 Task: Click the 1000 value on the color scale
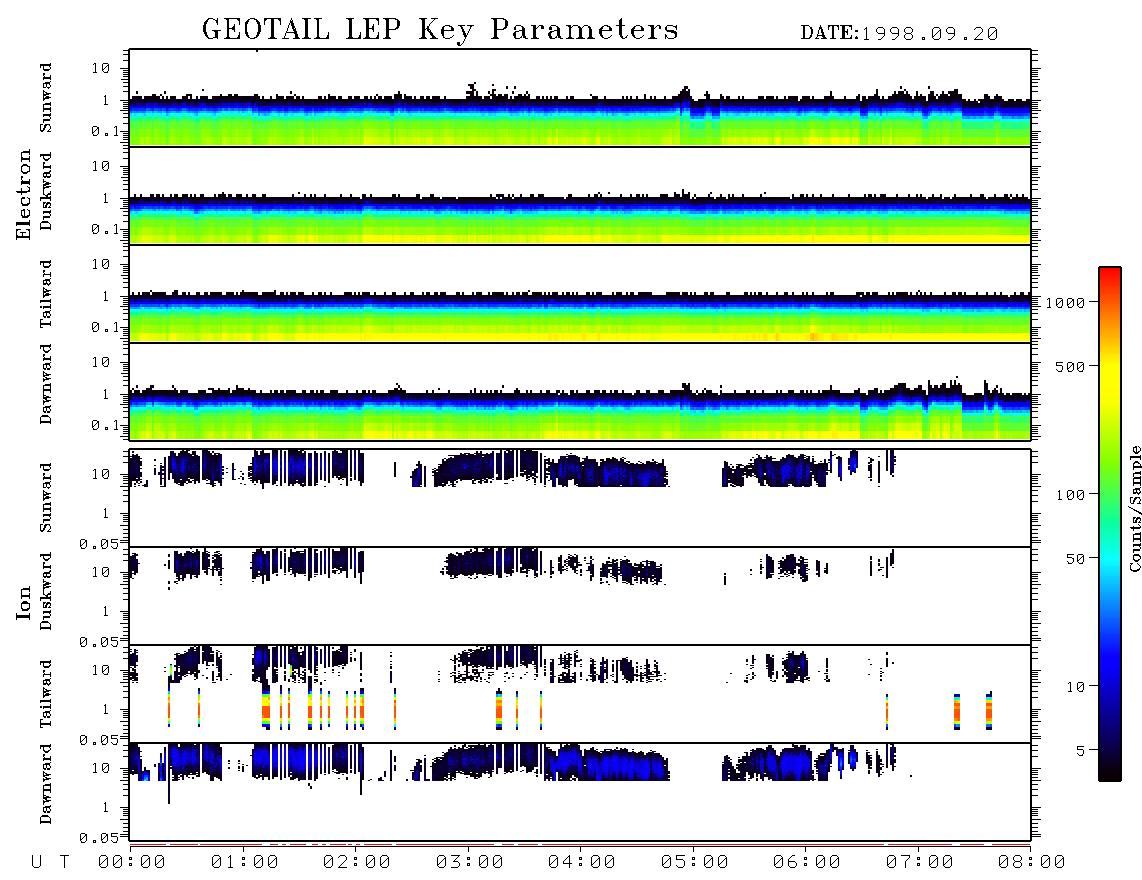click(1066, 303)
